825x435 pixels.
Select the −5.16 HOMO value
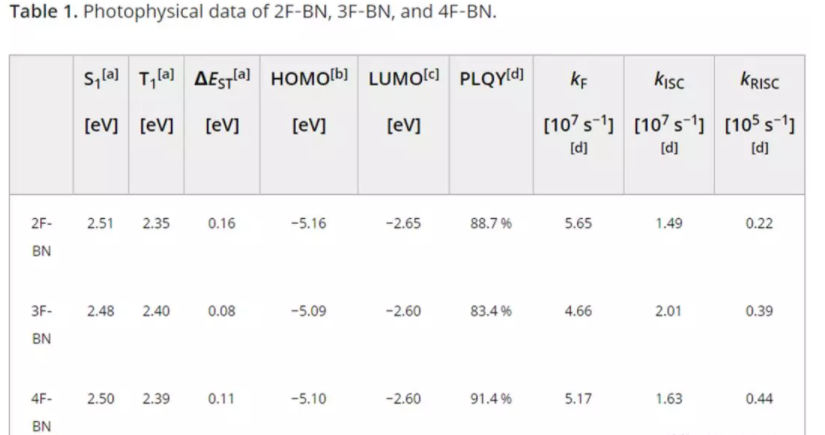coord(308,223)
